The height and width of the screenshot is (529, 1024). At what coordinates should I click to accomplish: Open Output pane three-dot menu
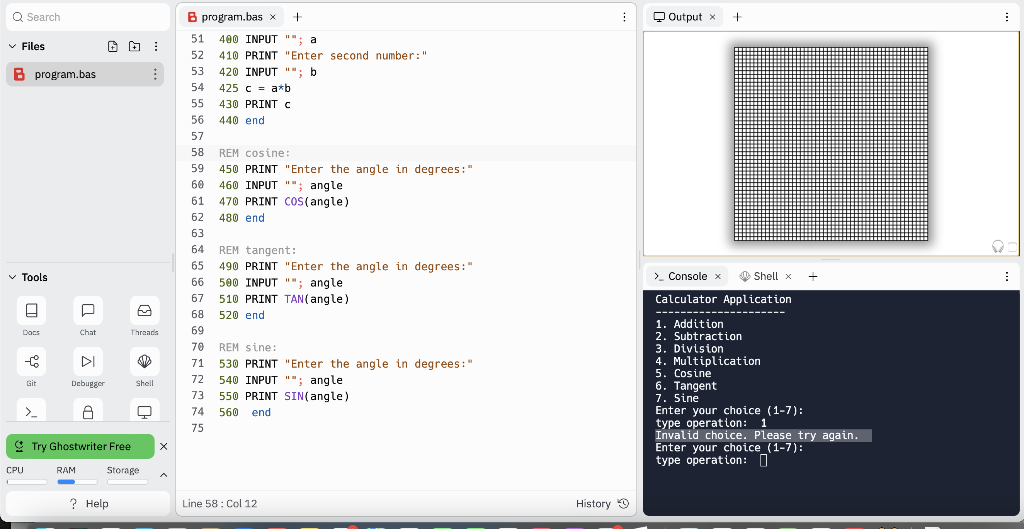(1006, 17)
